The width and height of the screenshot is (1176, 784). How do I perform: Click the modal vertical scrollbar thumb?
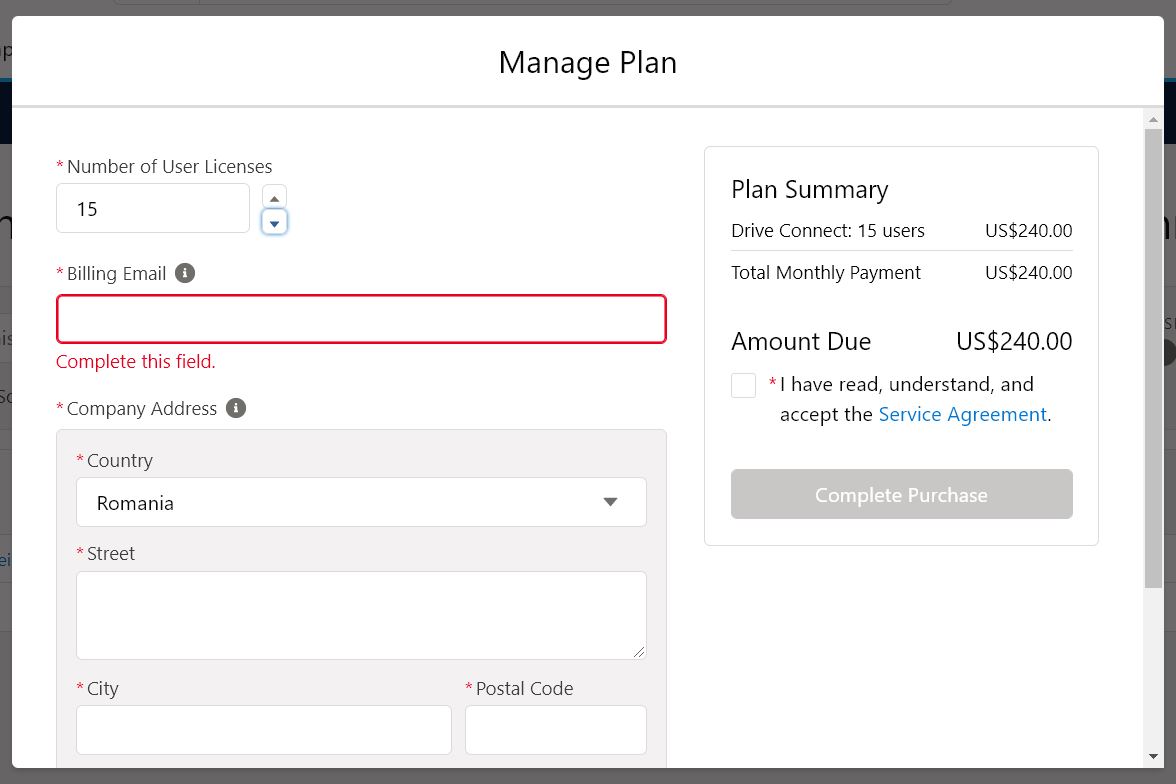click(1154, 359)
